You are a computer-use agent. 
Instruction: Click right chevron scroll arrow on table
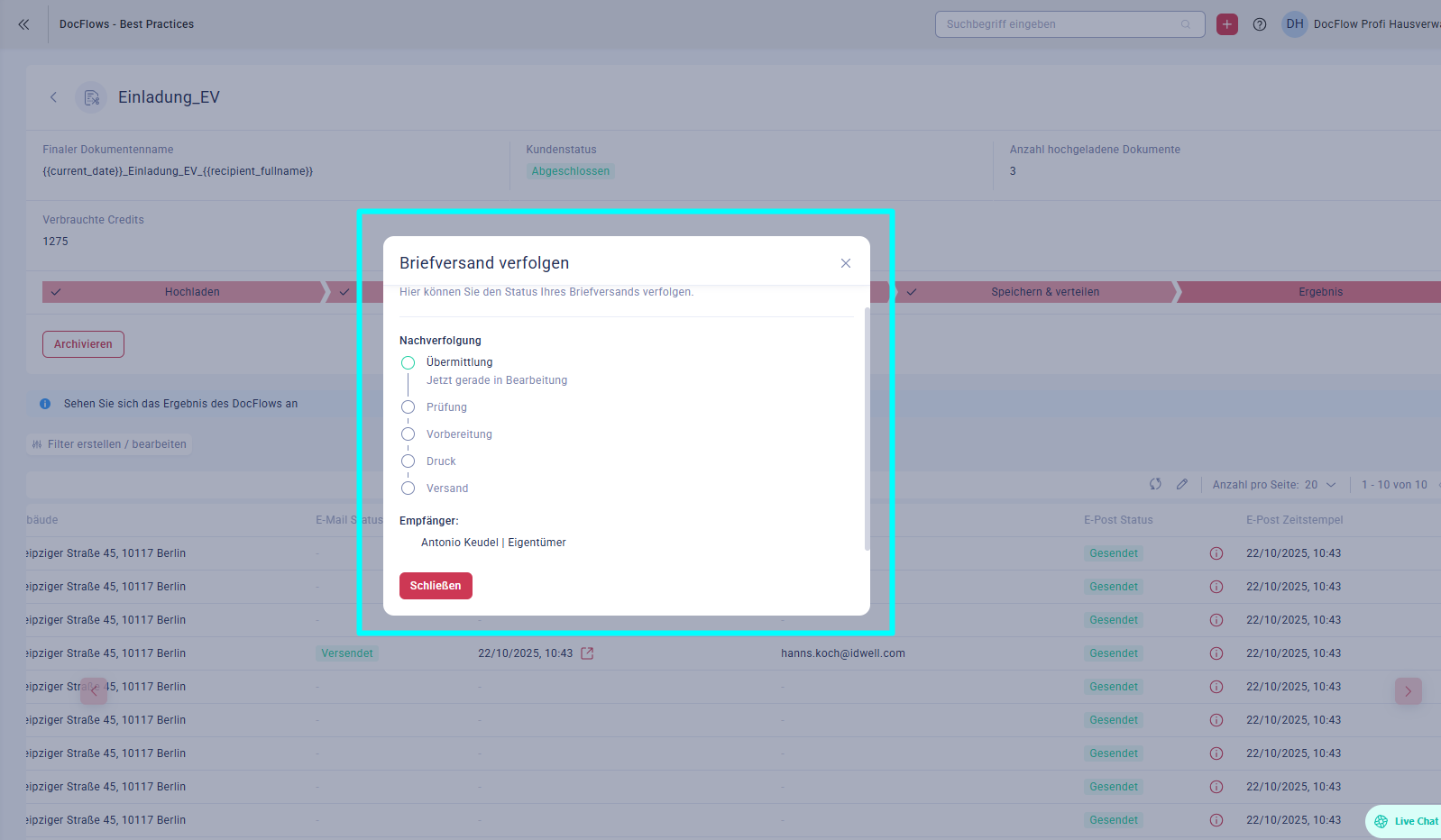[x=1408, y=691]
